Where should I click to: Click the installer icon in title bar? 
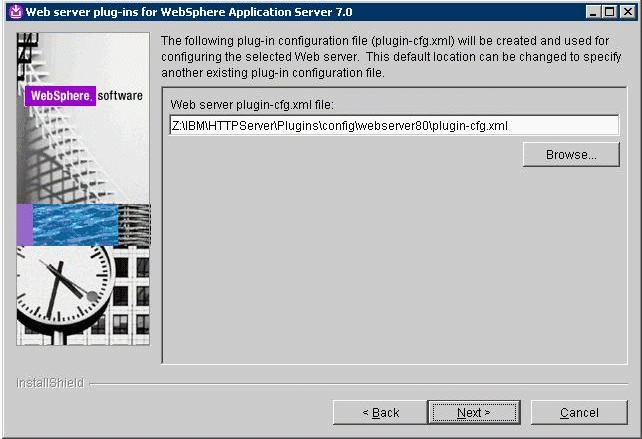(16, 11)
